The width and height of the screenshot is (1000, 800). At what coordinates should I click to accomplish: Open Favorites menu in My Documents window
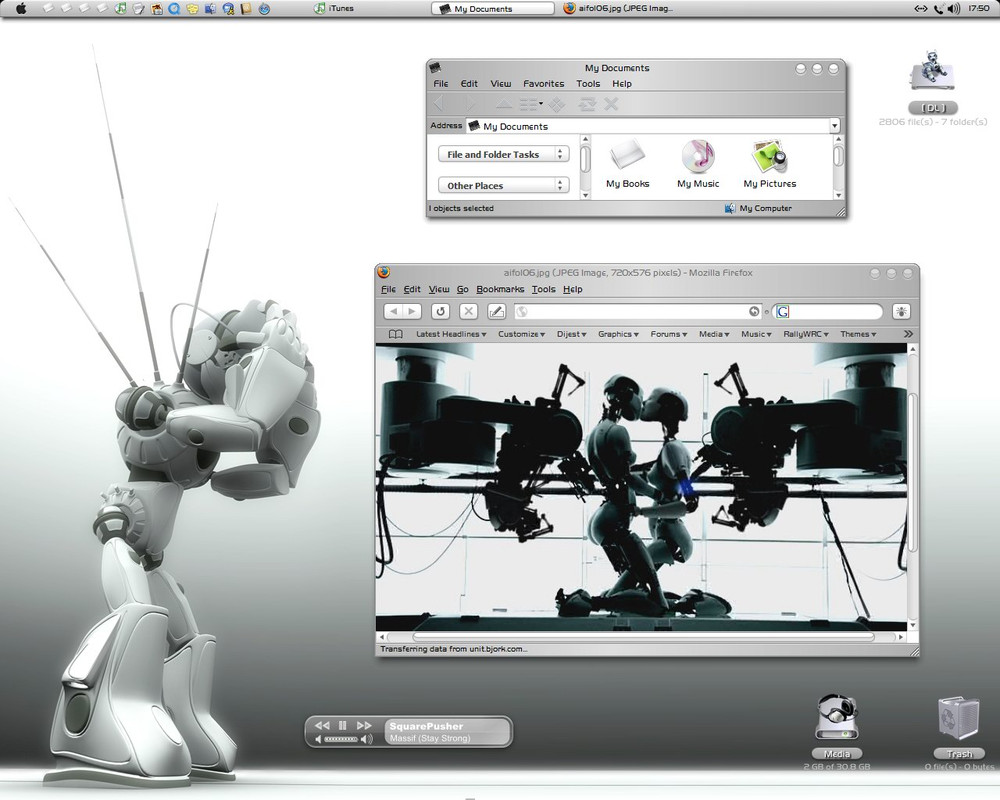(x=543, y=84)
